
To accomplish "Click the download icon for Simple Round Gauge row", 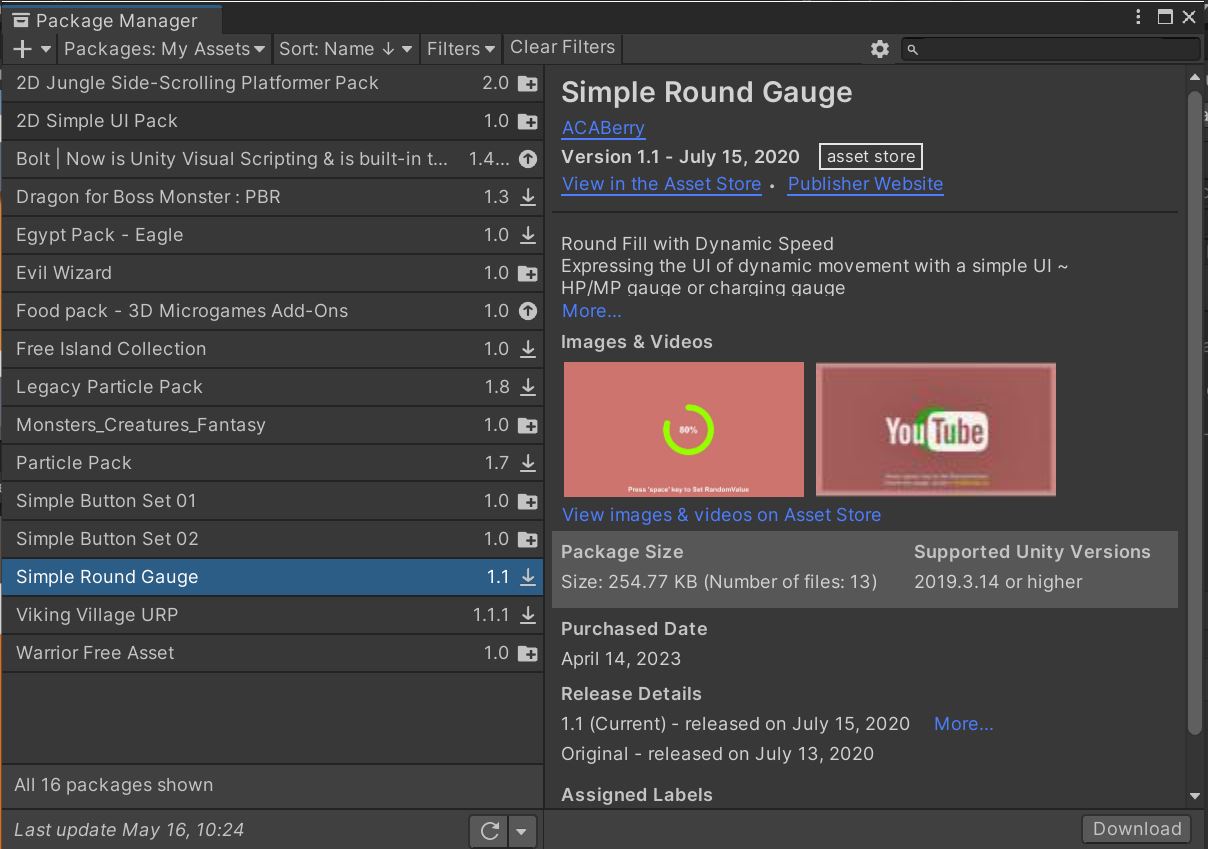I will point(528,578).
